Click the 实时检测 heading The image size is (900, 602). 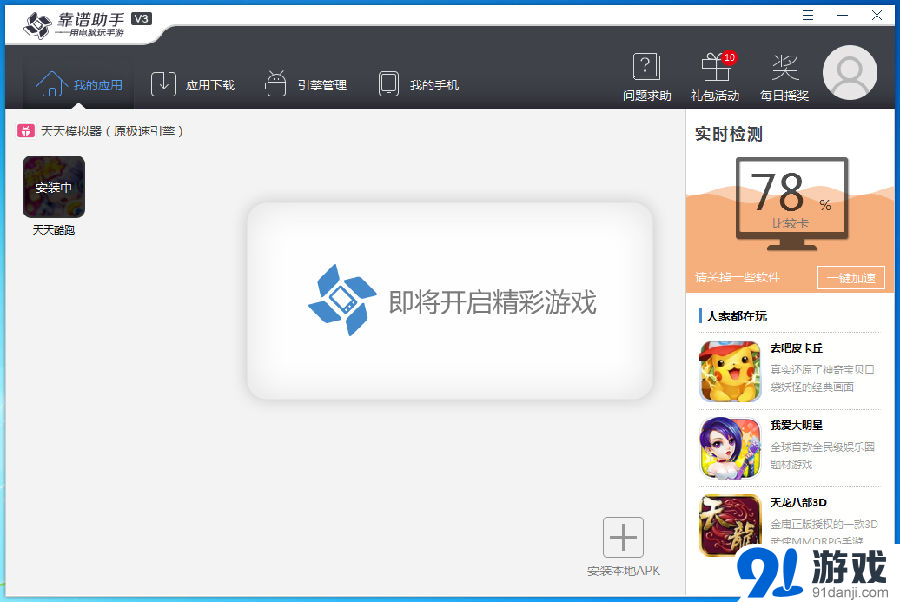pos(728,134)
